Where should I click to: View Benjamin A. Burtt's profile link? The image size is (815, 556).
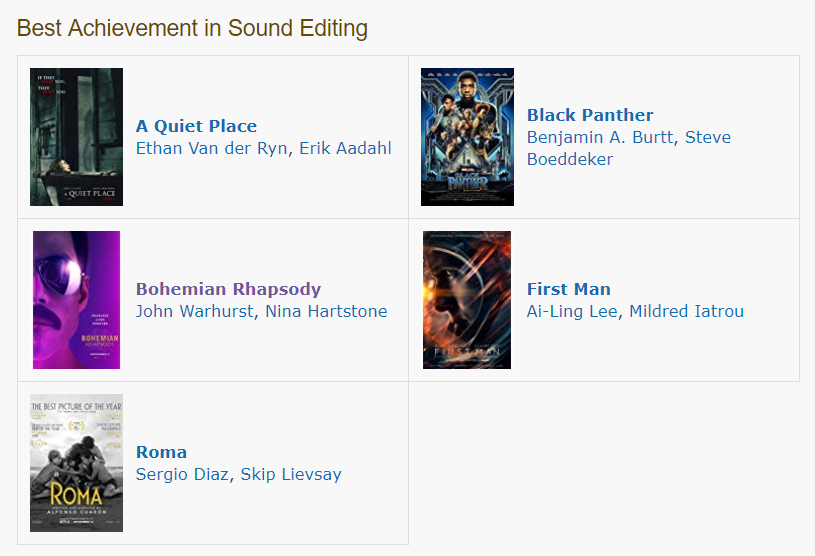click(600, 137)
